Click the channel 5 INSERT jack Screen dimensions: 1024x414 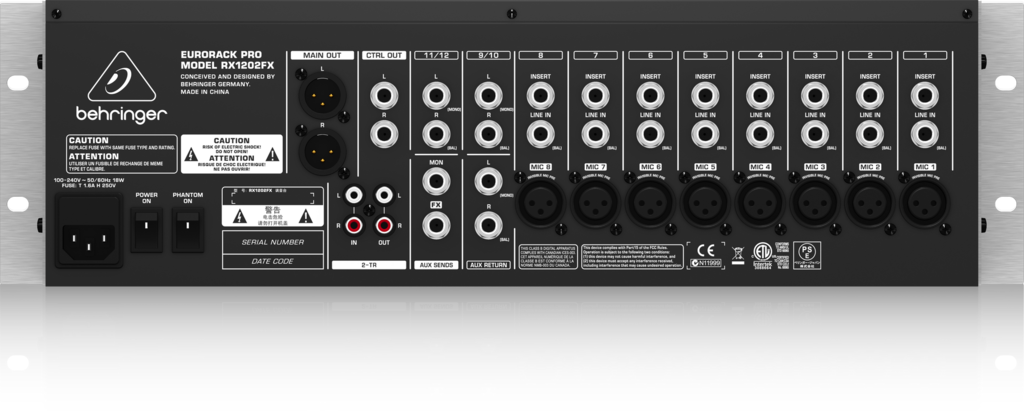coord(705,96)
